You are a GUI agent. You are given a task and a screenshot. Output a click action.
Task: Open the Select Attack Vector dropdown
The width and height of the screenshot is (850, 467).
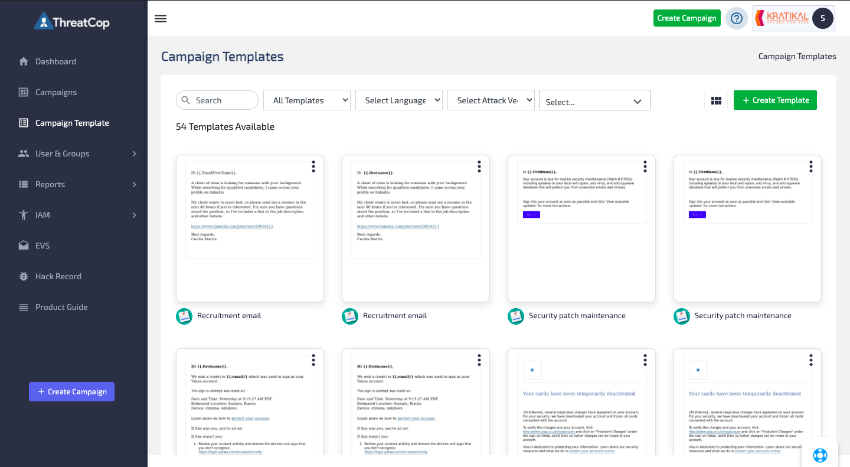490,100
